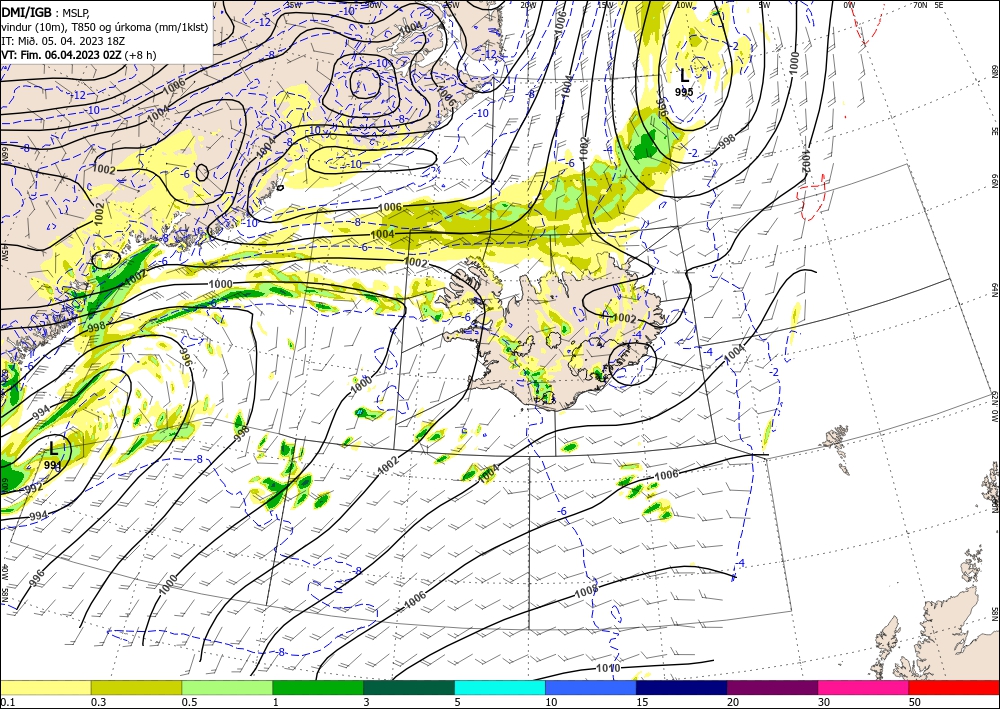Click the pink 30 mm legend swatch
Image resolution: width=1000 pixels, height=709 pixels.
(864, 687)
